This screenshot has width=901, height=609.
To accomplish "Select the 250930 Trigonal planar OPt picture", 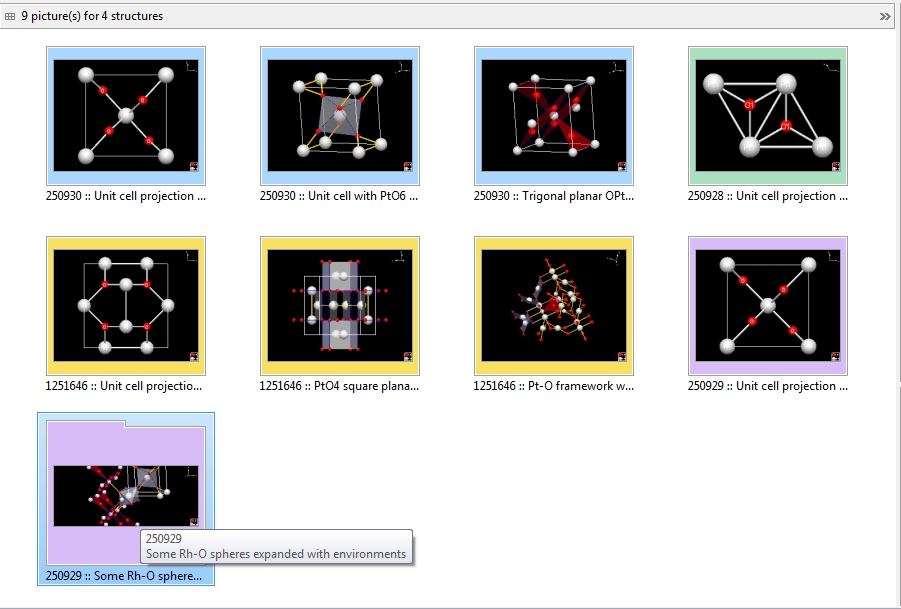I will point(554,115).
